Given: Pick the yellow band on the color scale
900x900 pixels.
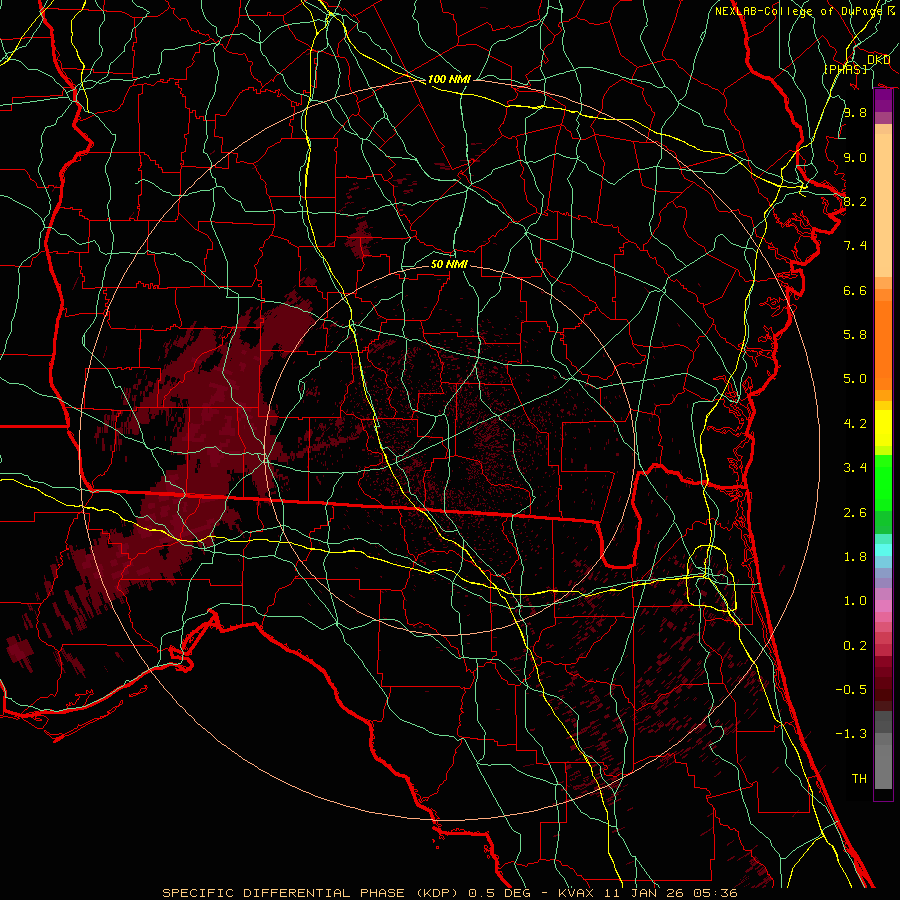Looking at the screenshot, I should coord(883,428).
